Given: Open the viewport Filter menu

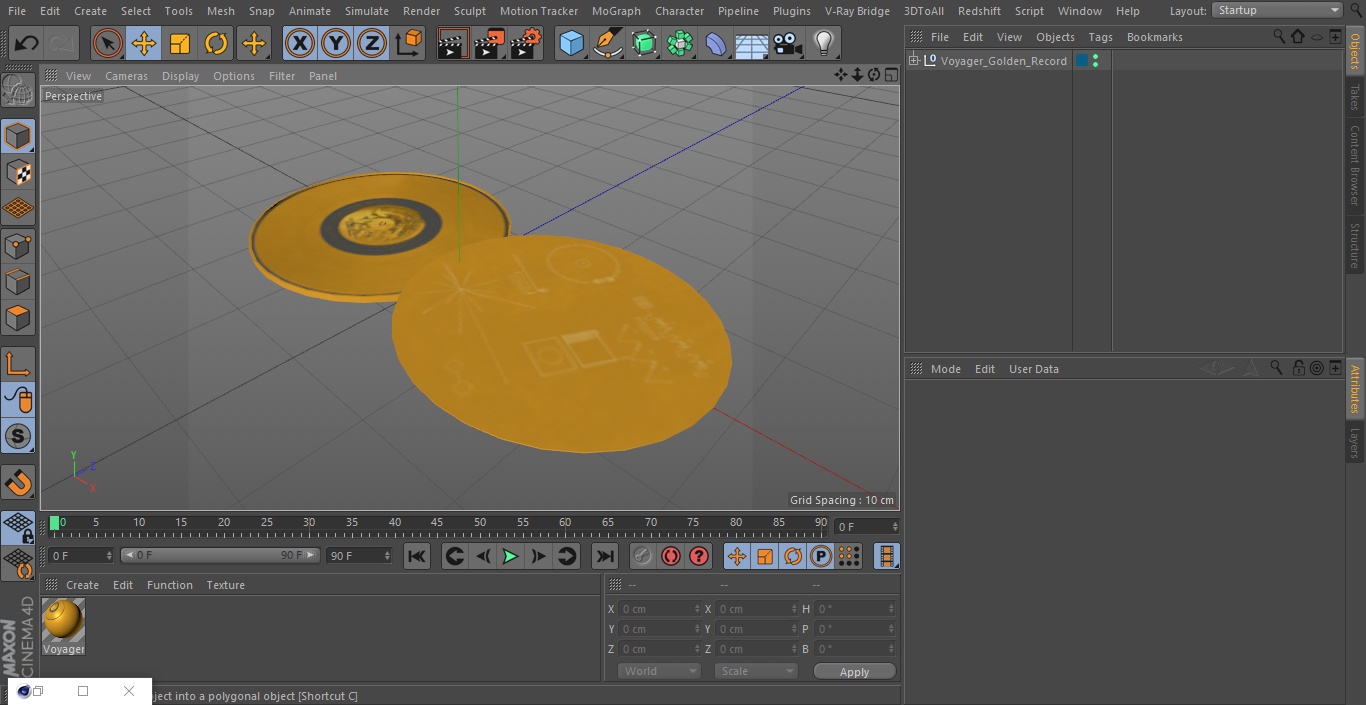Looking at the screenshot, I should click(x=282, y=76).
